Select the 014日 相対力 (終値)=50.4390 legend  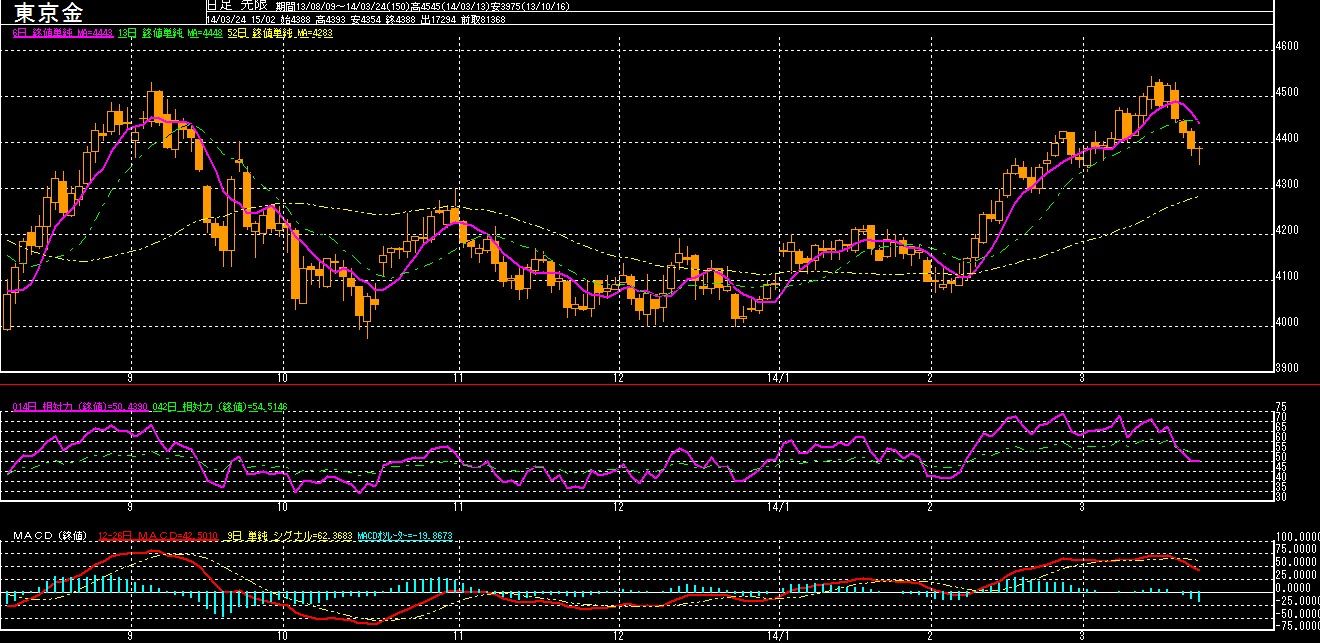click(81, 406)
